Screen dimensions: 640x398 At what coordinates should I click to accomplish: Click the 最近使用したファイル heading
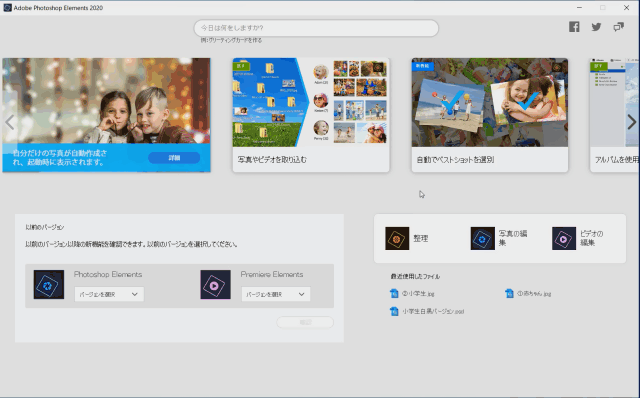pos(415,277)
